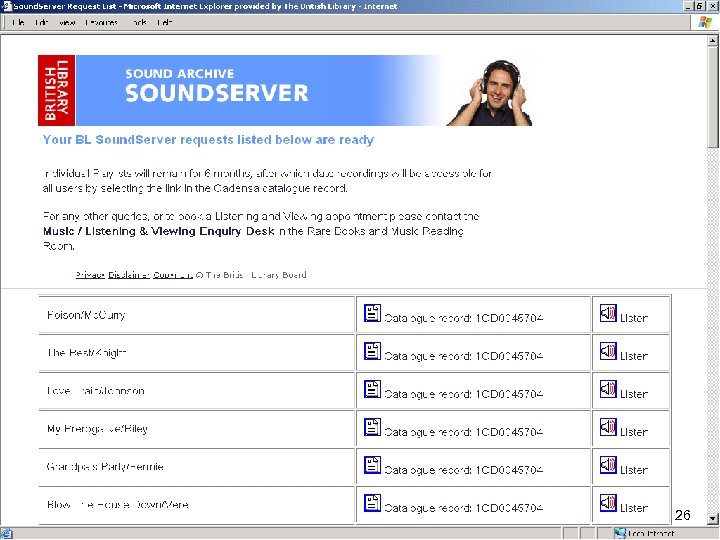Viewport: 720px width, 540px height.
Task: Click the catalogue record icon for Grandpa's Party/Rennie
Action: click(372, 465)
